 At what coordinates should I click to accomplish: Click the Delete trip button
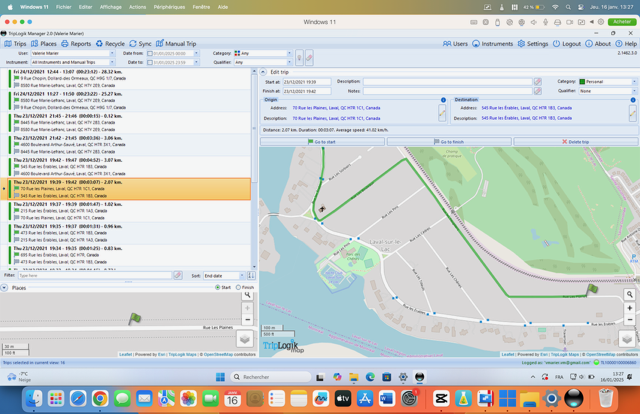click(576, 142)
